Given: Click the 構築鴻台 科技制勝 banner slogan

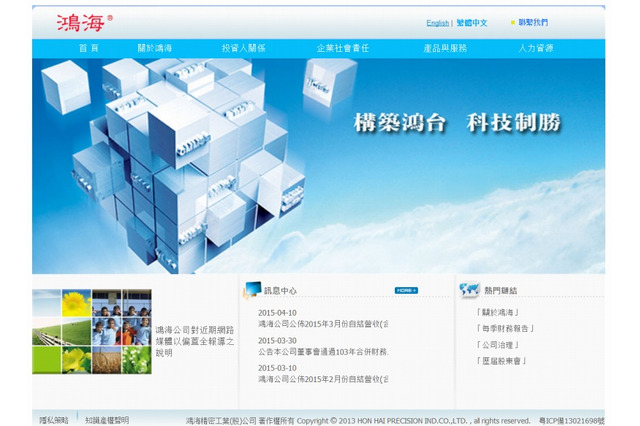Looking at the screenshot, I should [x=457, y=123].
